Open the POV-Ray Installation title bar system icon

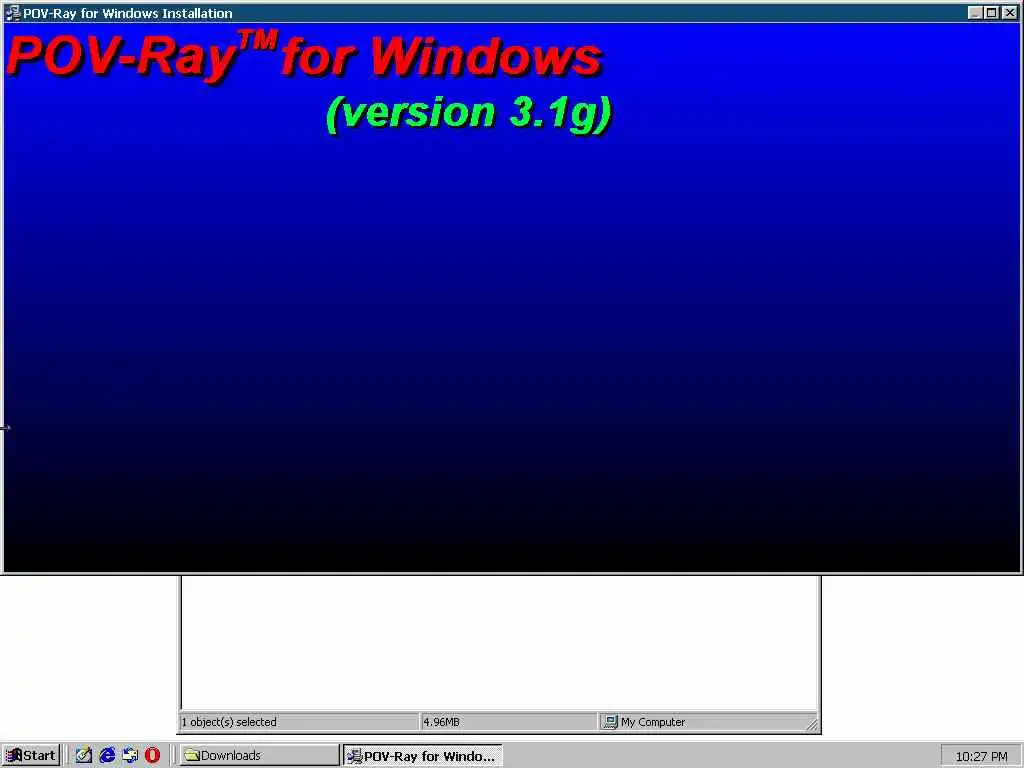12,12
